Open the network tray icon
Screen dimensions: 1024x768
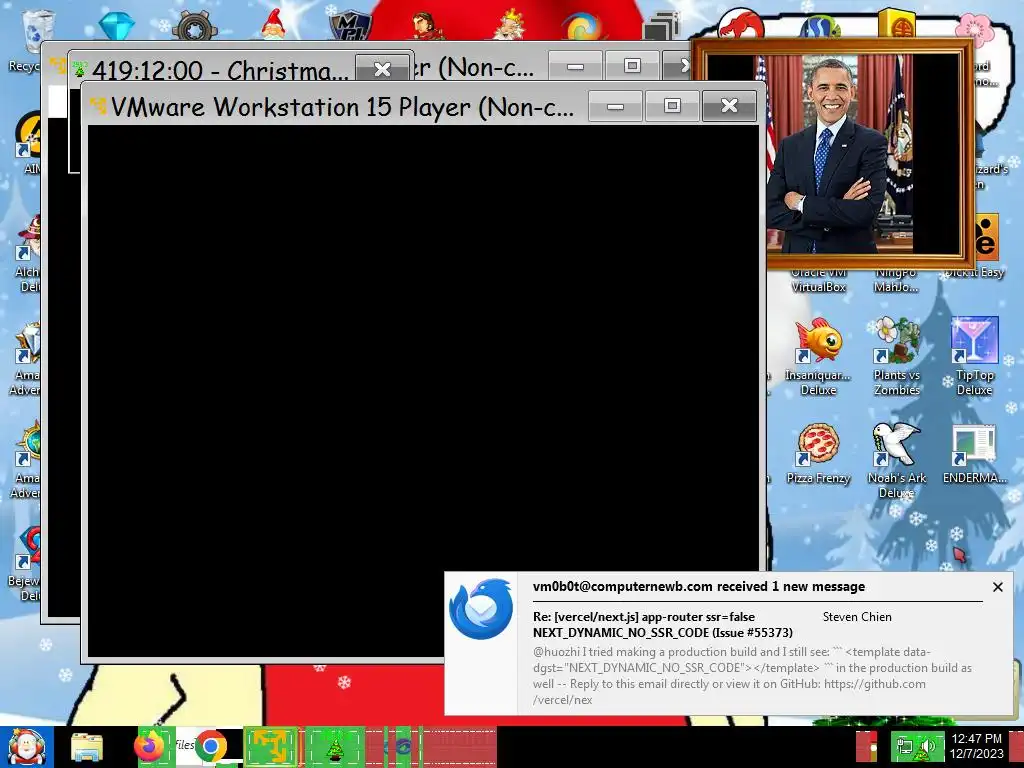[x=905, y=747]
